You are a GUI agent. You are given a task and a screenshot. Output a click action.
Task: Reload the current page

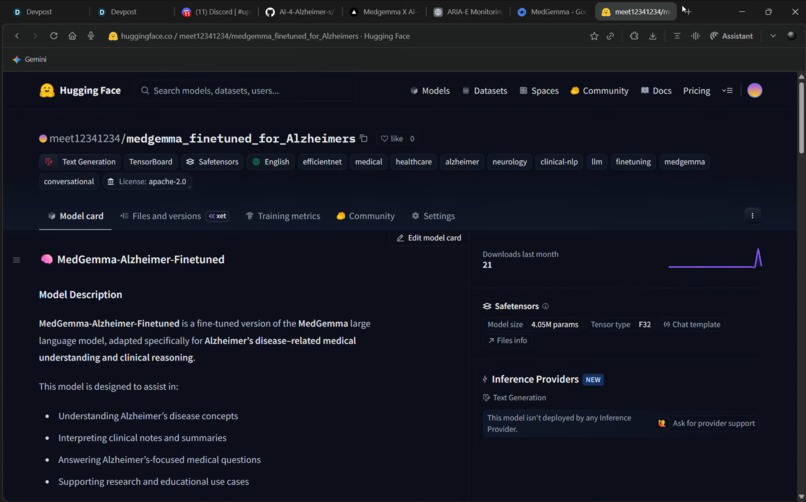[53, 36]
